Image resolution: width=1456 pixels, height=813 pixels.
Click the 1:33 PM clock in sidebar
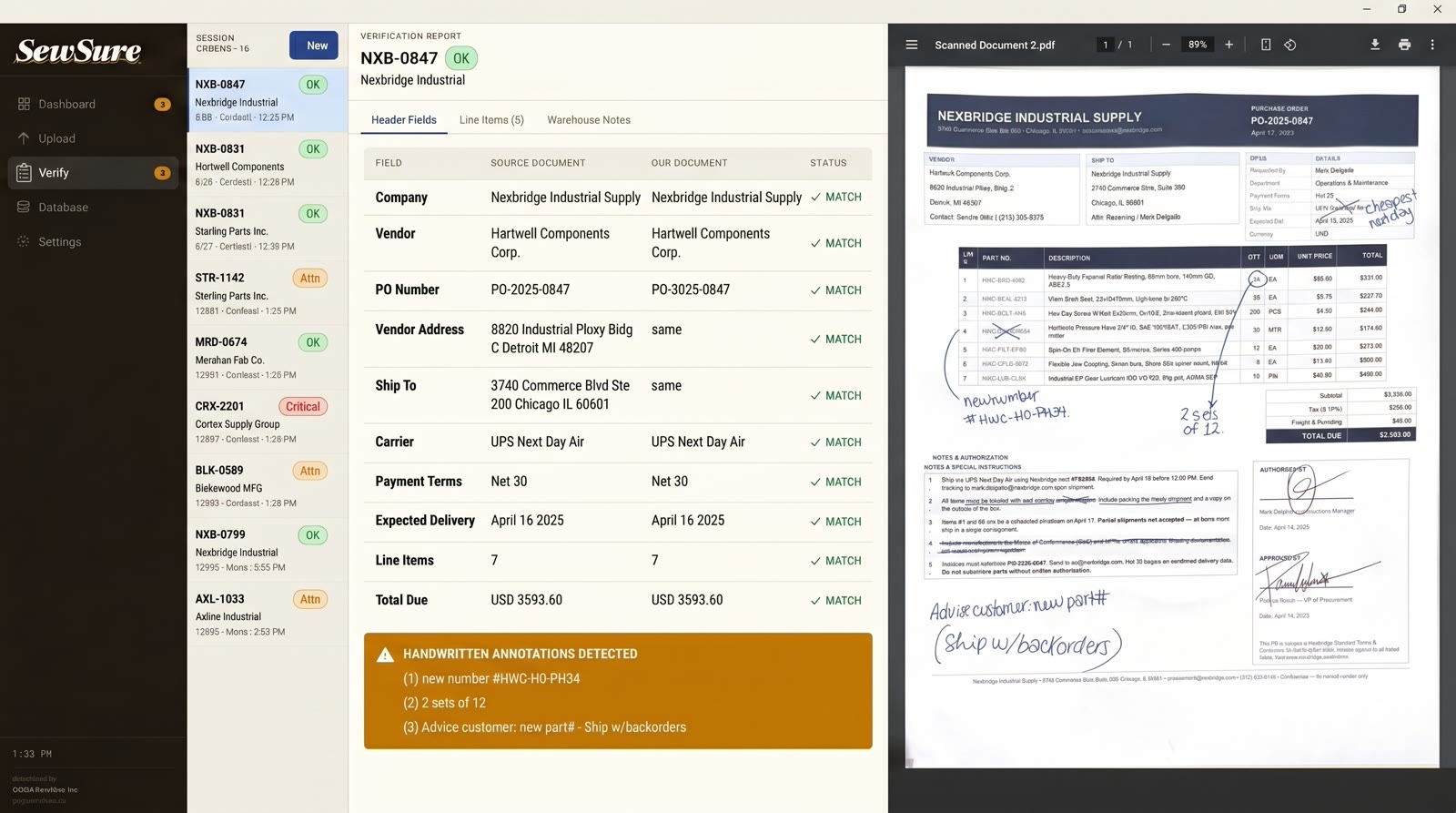click(32, 754)
